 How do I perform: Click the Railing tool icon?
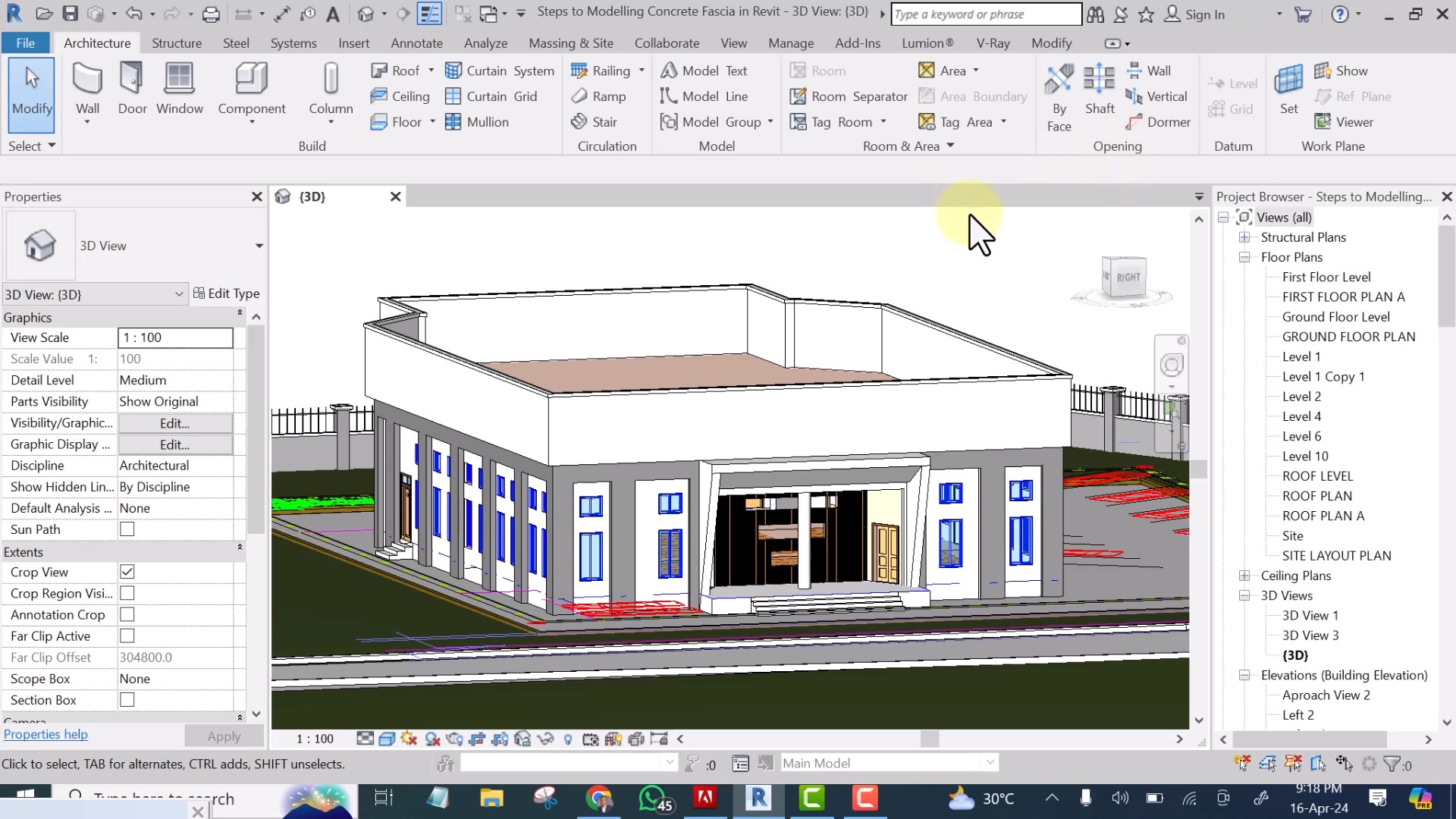579,71
